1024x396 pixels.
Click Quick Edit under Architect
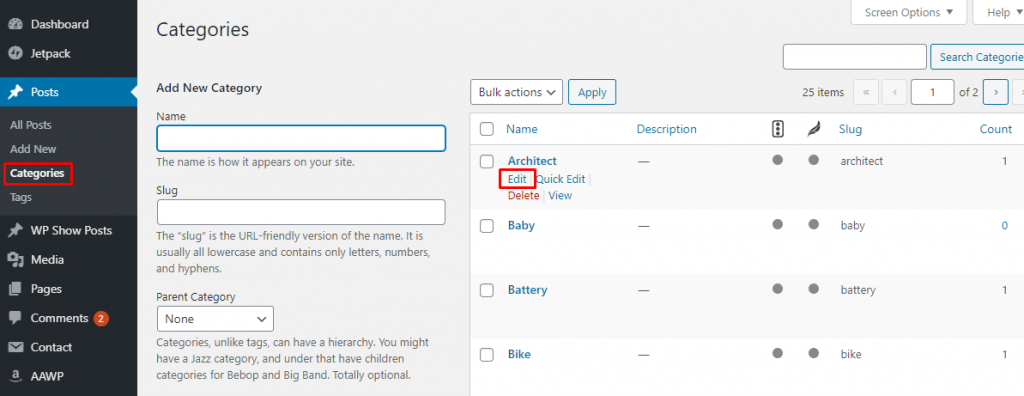[560, 179]
